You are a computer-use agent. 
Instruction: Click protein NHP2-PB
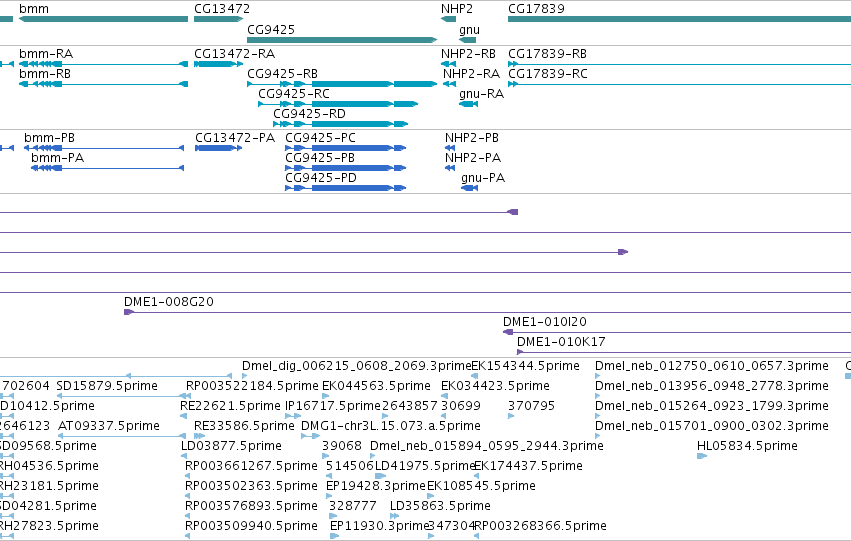coord(472,138)
